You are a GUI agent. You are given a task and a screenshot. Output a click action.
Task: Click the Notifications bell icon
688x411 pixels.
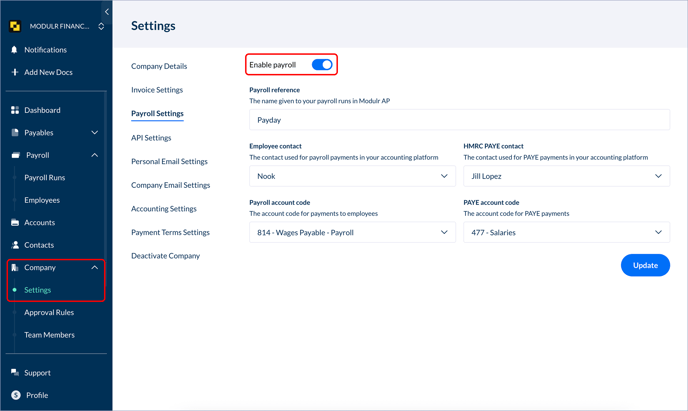[15, 50]
